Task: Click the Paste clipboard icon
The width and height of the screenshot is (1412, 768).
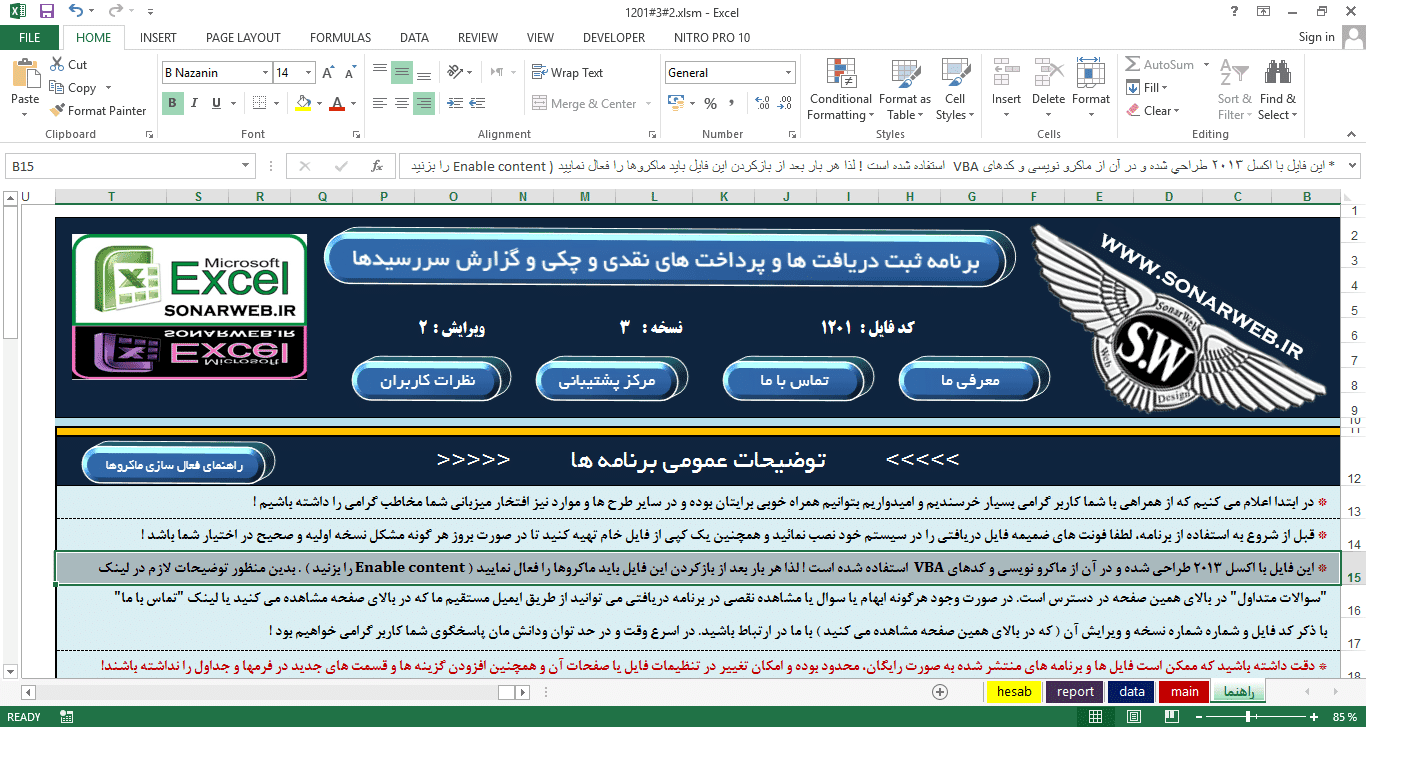Action: [25, 74]
